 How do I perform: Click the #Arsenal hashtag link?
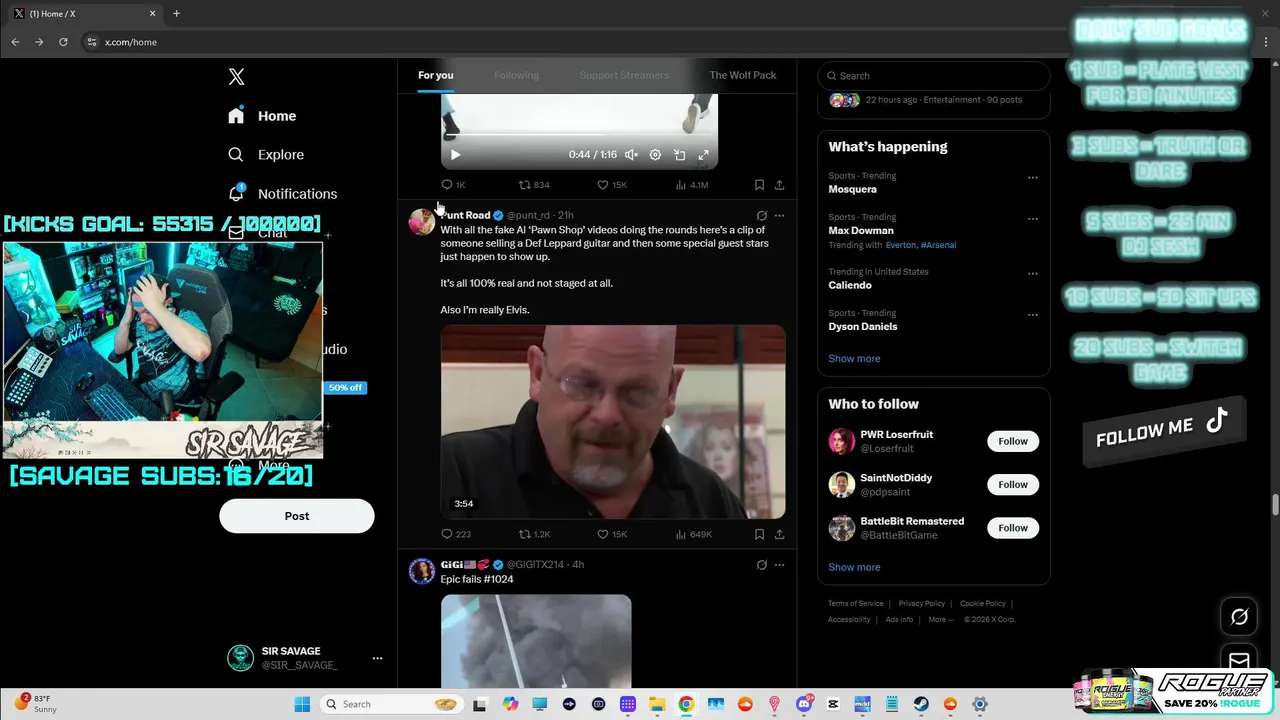tap(938, 245)
